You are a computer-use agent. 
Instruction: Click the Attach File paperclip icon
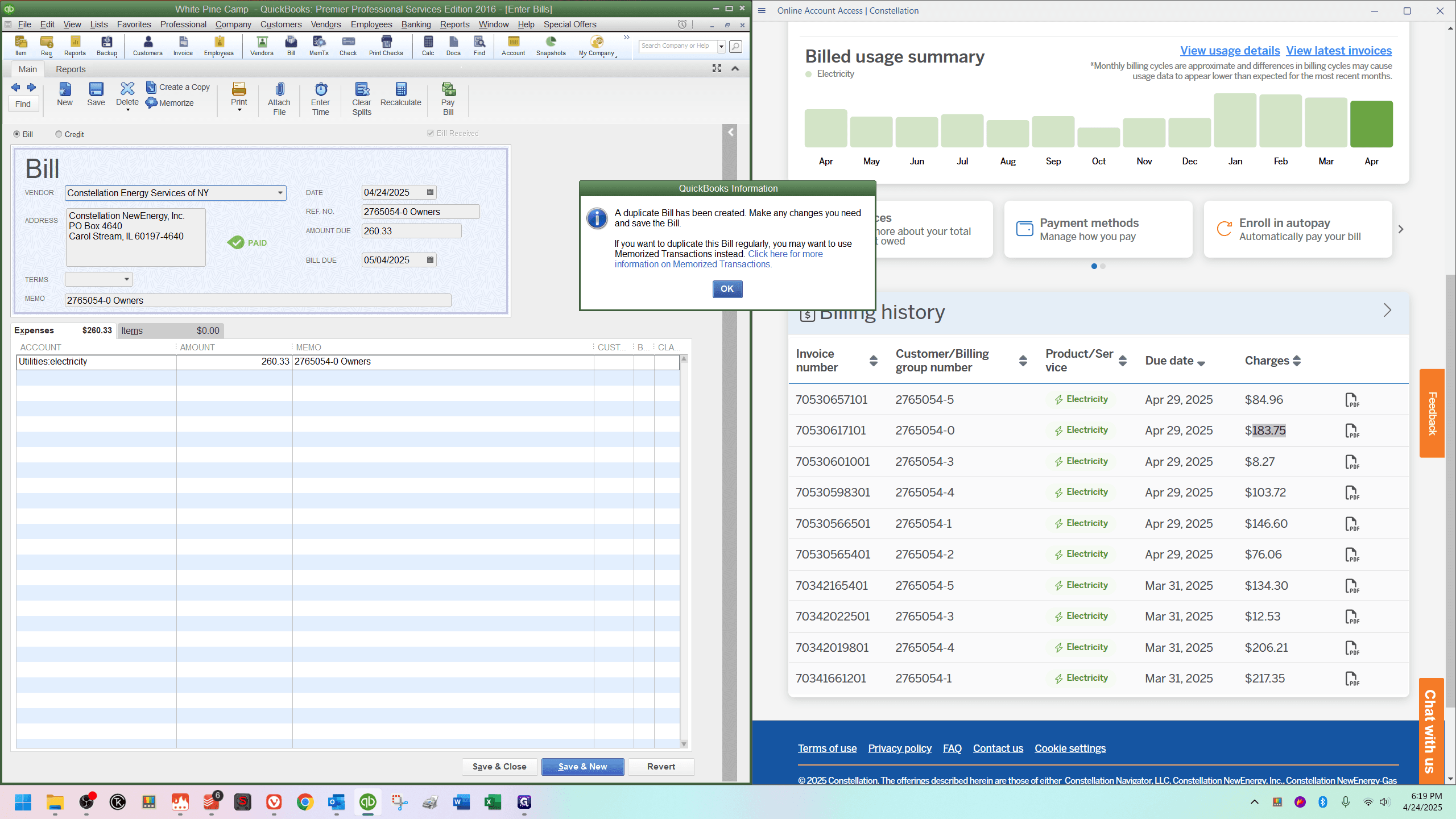(279, 99)
